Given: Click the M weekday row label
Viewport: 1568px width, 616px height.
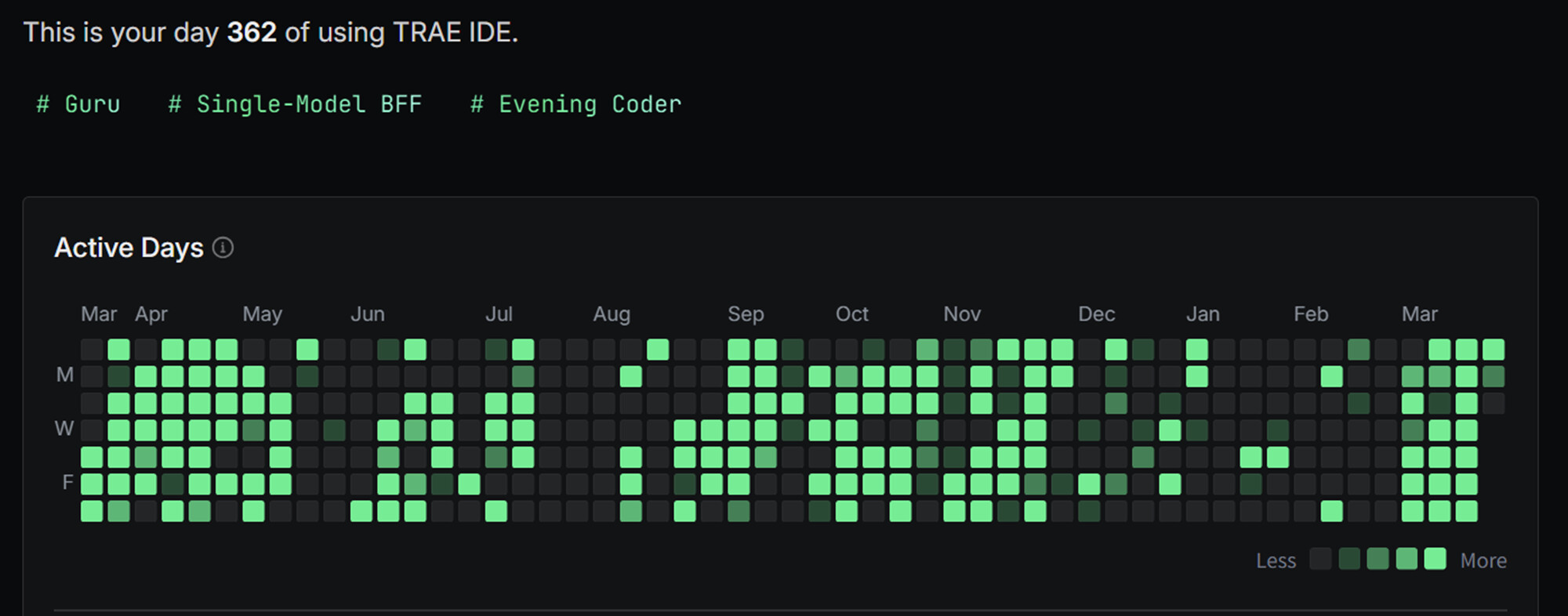Looking at the screenshot, I should [65, 375].
